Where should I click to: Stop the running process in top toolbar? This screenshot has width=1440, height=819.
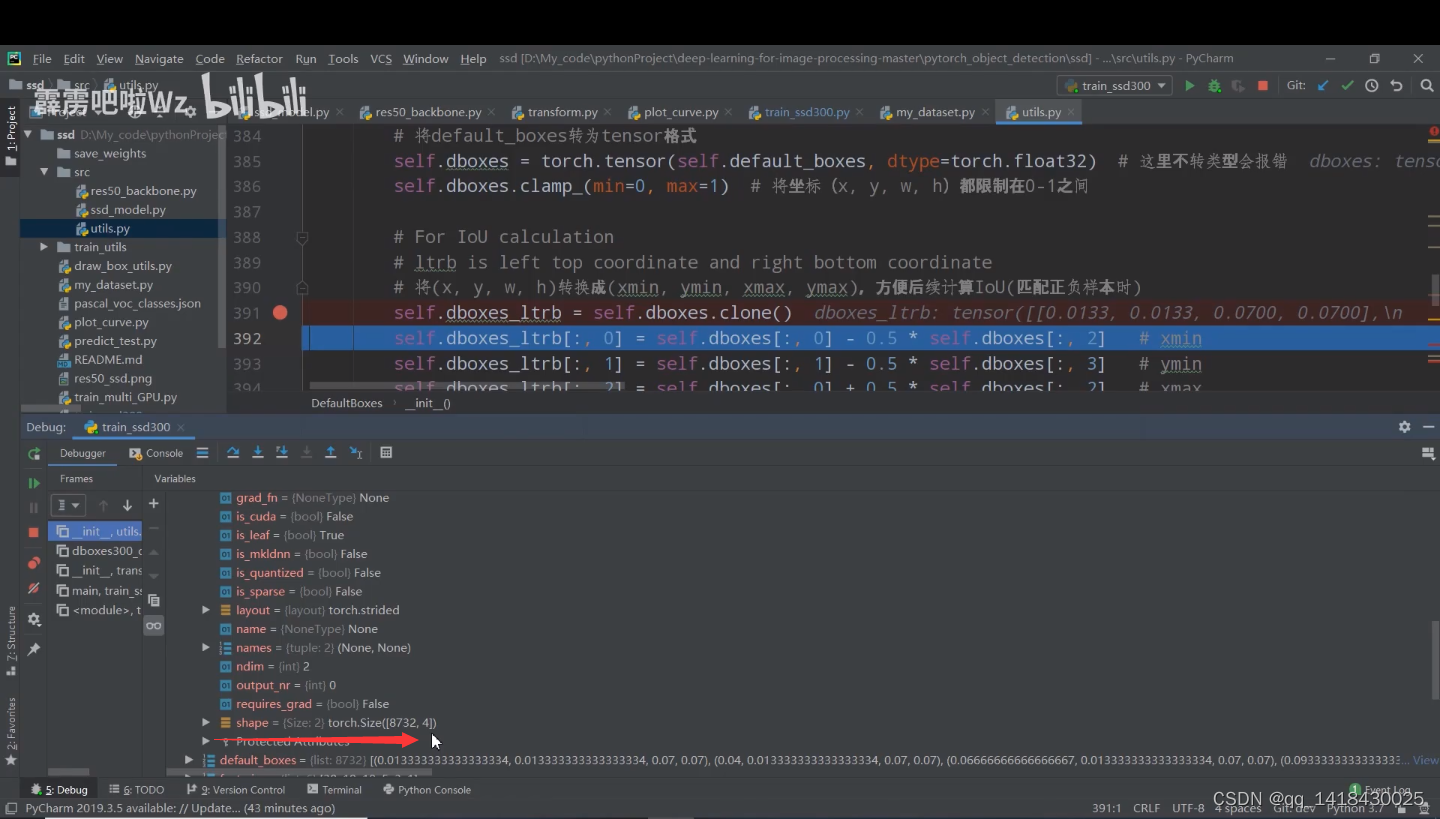click(1262, 86)
